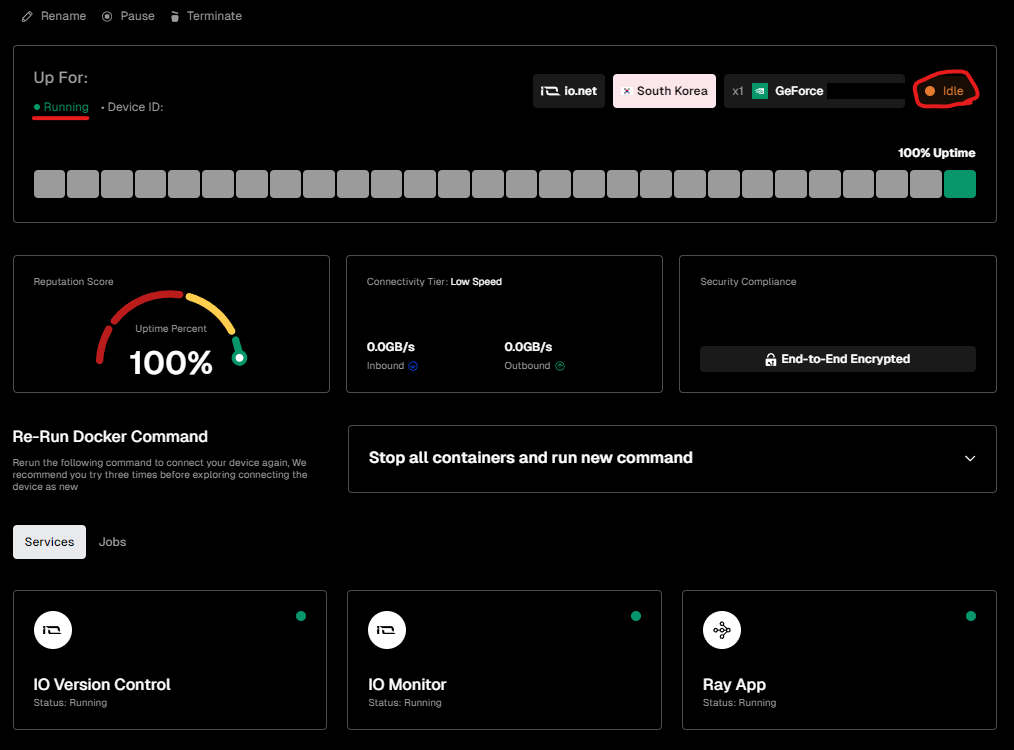Click the Terminate icon
Screen dimensions: 1014x750
click(175, 16)
